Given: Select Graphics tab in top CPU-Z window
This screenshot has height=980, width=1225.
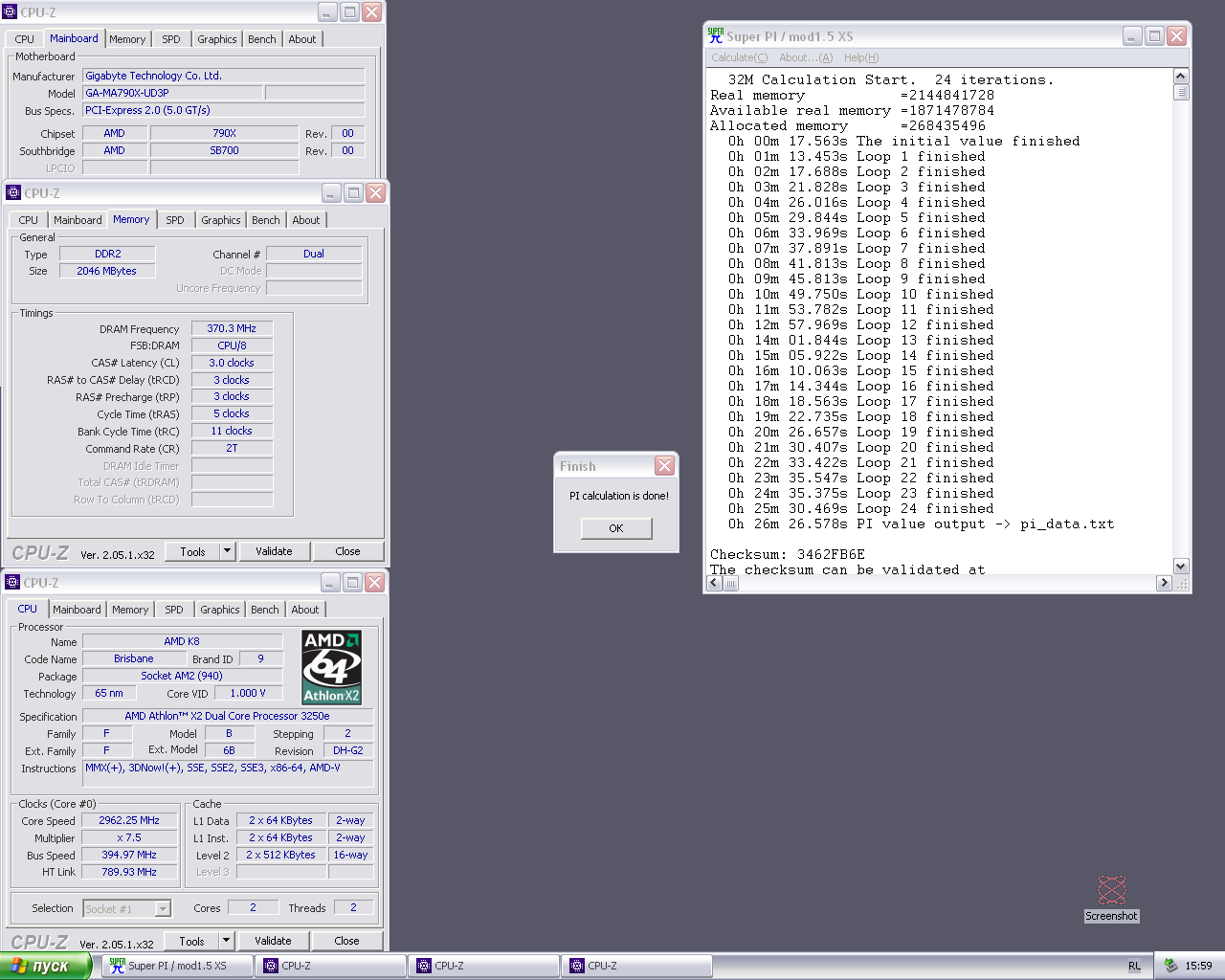Looking at the screenshot, I should (217, 39).
